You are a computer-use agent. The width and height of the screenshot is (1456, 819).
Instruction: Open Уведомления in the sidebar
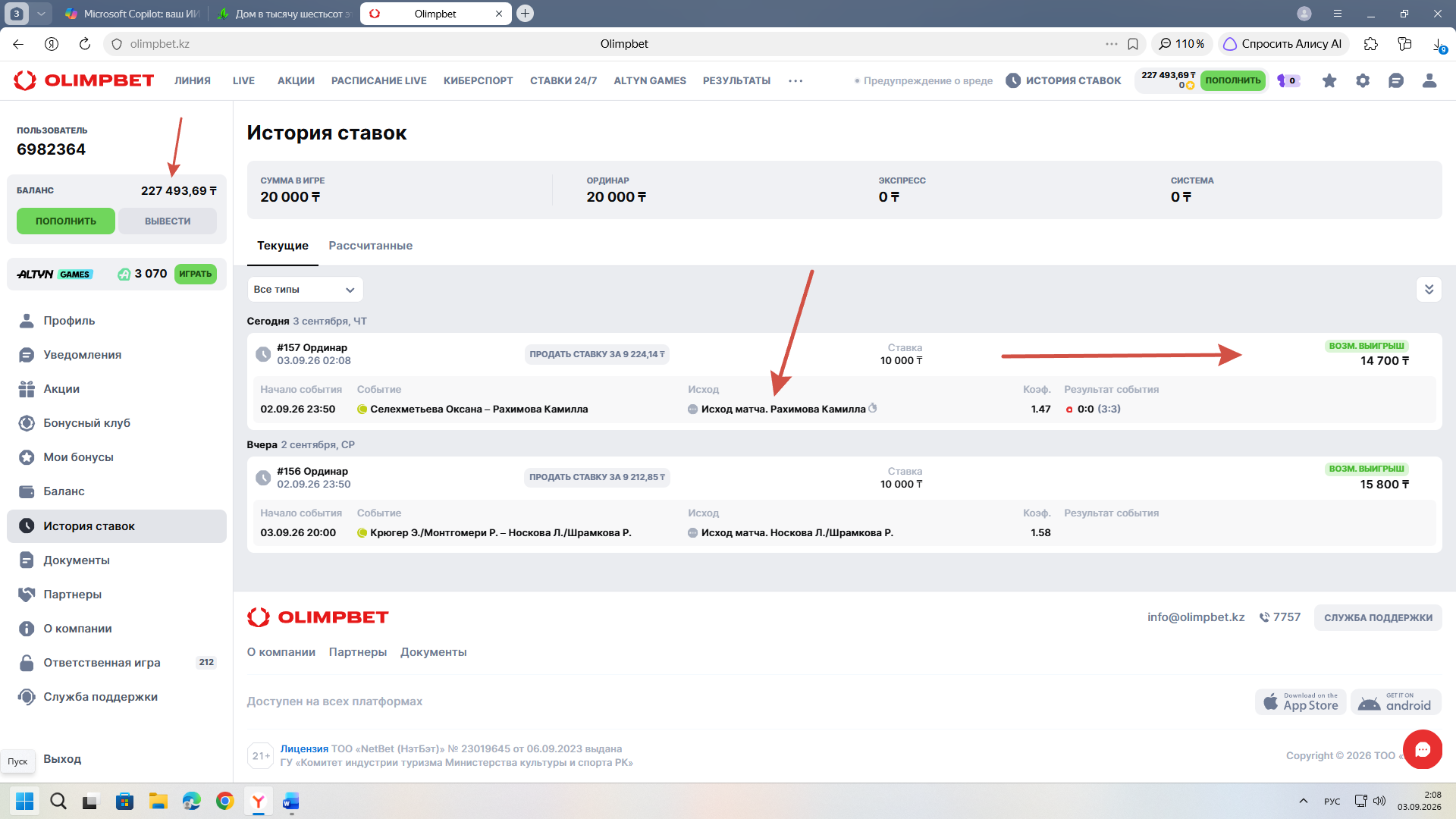pos(82,355)
